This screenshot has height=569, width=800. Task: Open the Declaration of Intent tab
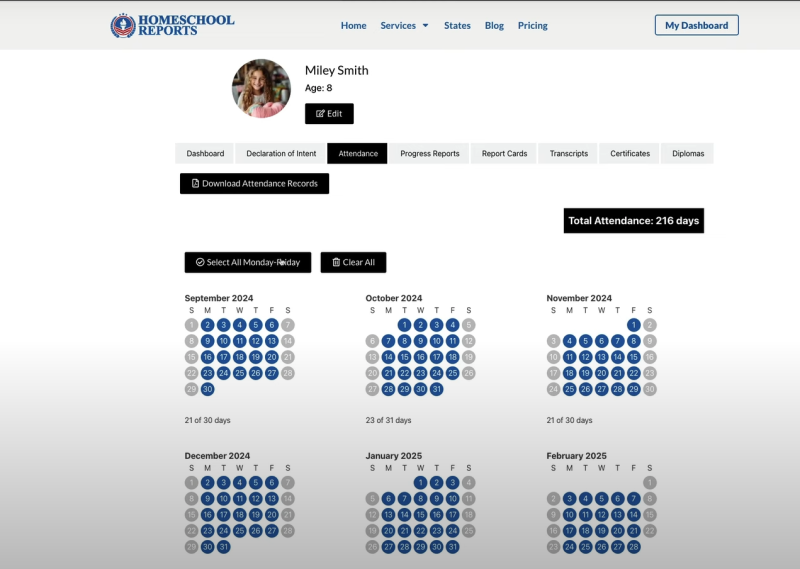(281, 154)
